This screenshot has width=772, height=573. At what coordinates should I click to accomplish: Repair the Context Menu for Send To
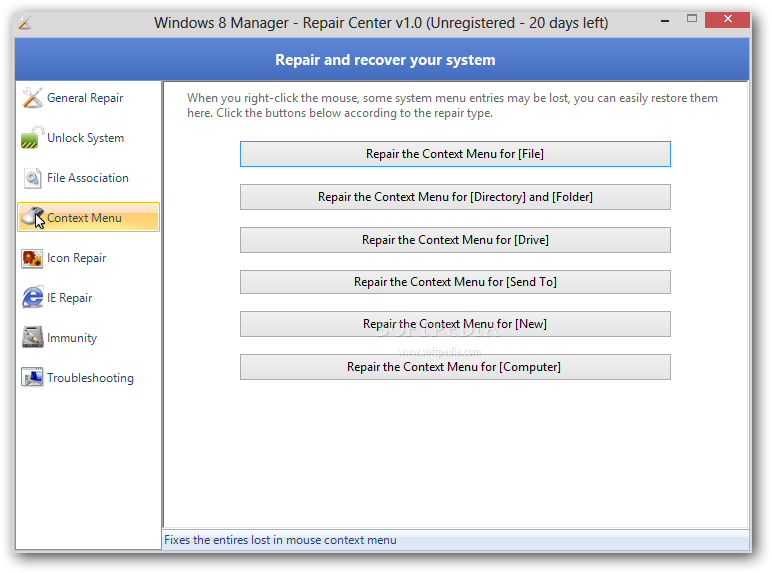[455, 282]
